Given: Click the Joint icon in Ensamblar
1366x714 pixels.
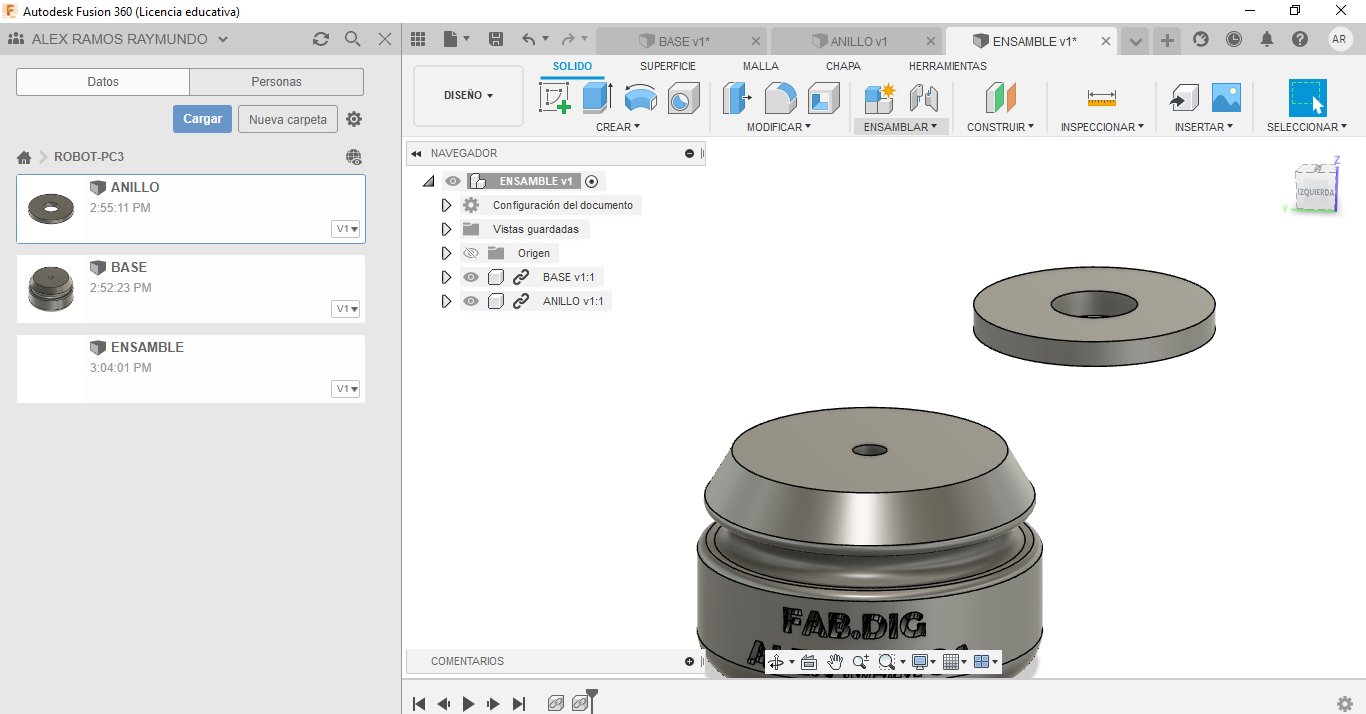Looking at the screenshot, I should click(x=924, y=98).
